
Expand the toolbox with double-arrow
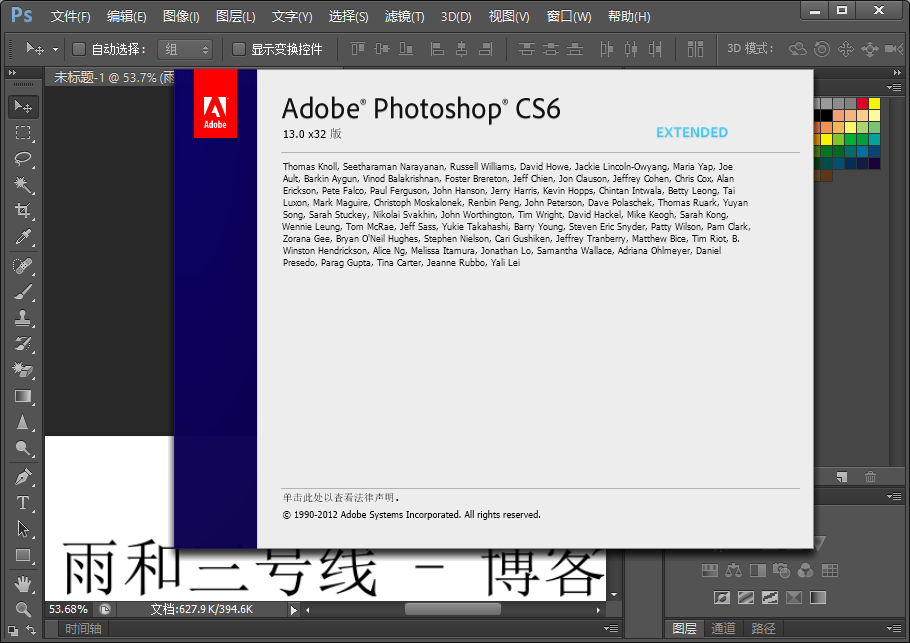tap(13, 73)
